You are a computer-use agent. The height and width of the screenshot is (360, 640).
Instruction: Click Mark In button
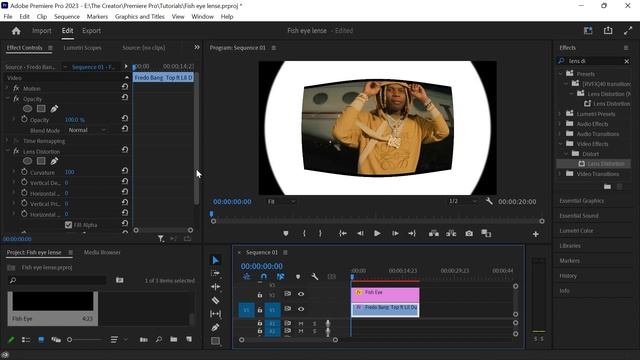tap(304, 233)
